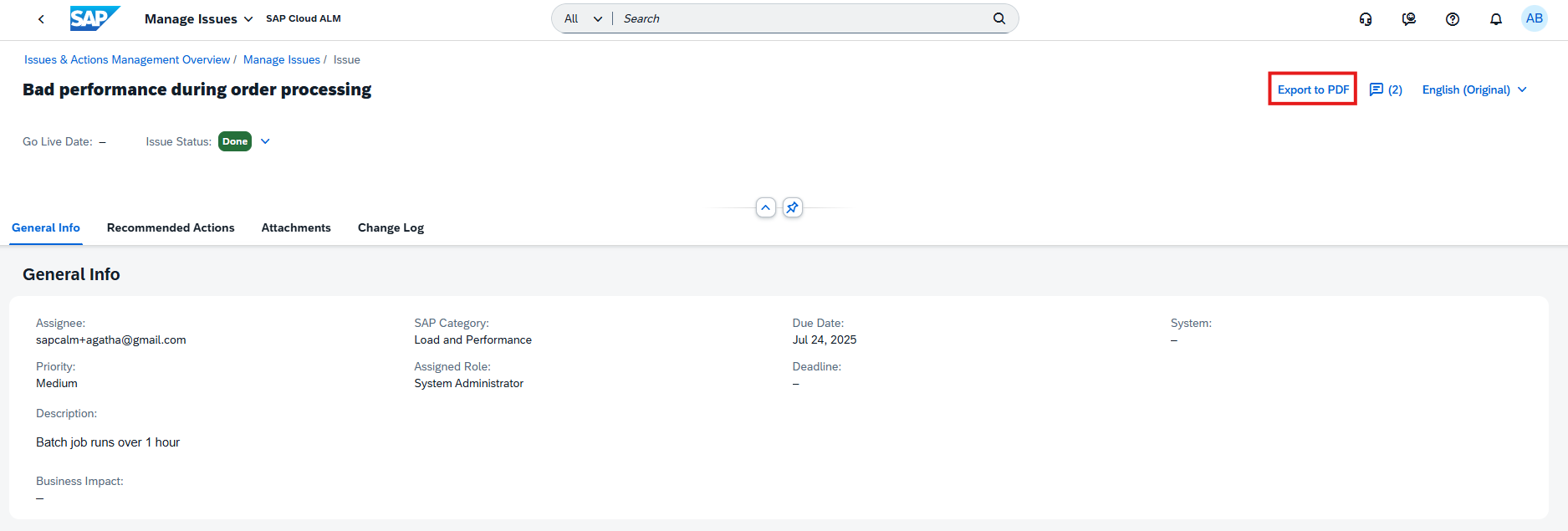Open the notifications bell

coord(1496,19)
